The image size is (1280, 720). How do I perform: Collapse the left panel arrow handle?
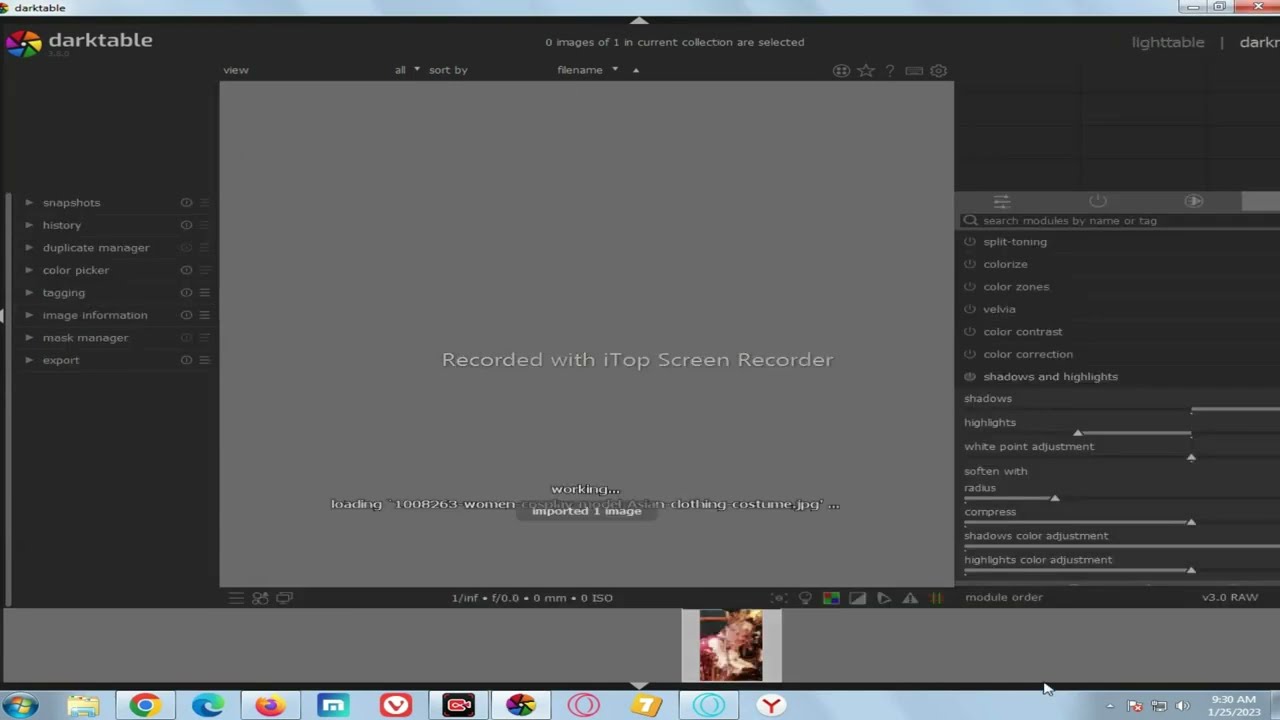click(2, 315)
